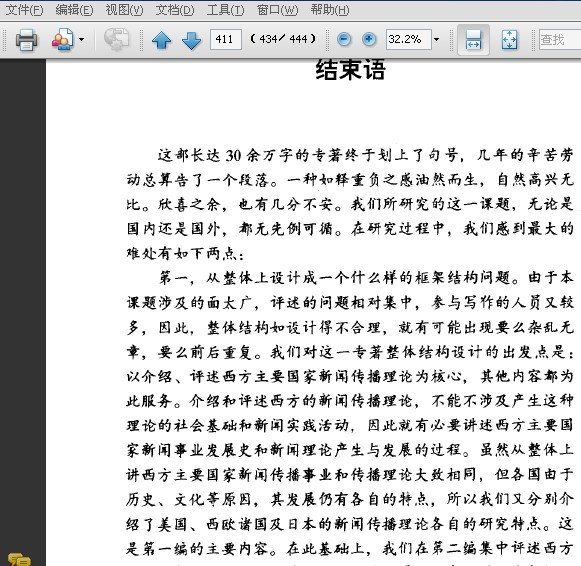Open the 帮助(H) menu
The image size is (581, 566).
pyautogui.click(x=330, y=9)
